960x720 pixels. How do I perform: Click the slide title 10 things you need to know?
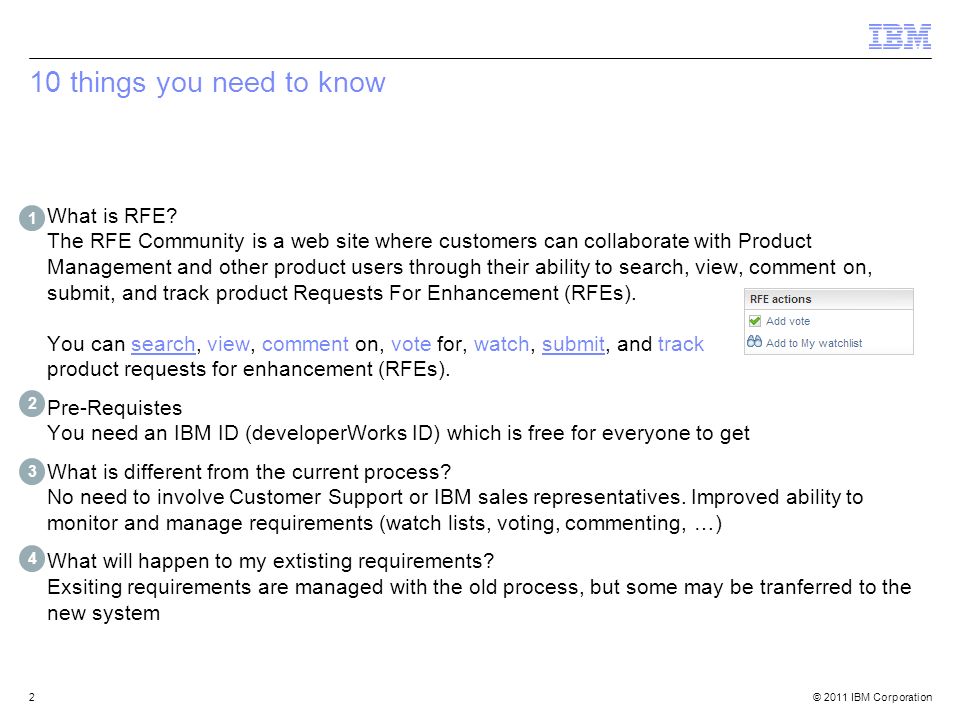click(208, 83)
